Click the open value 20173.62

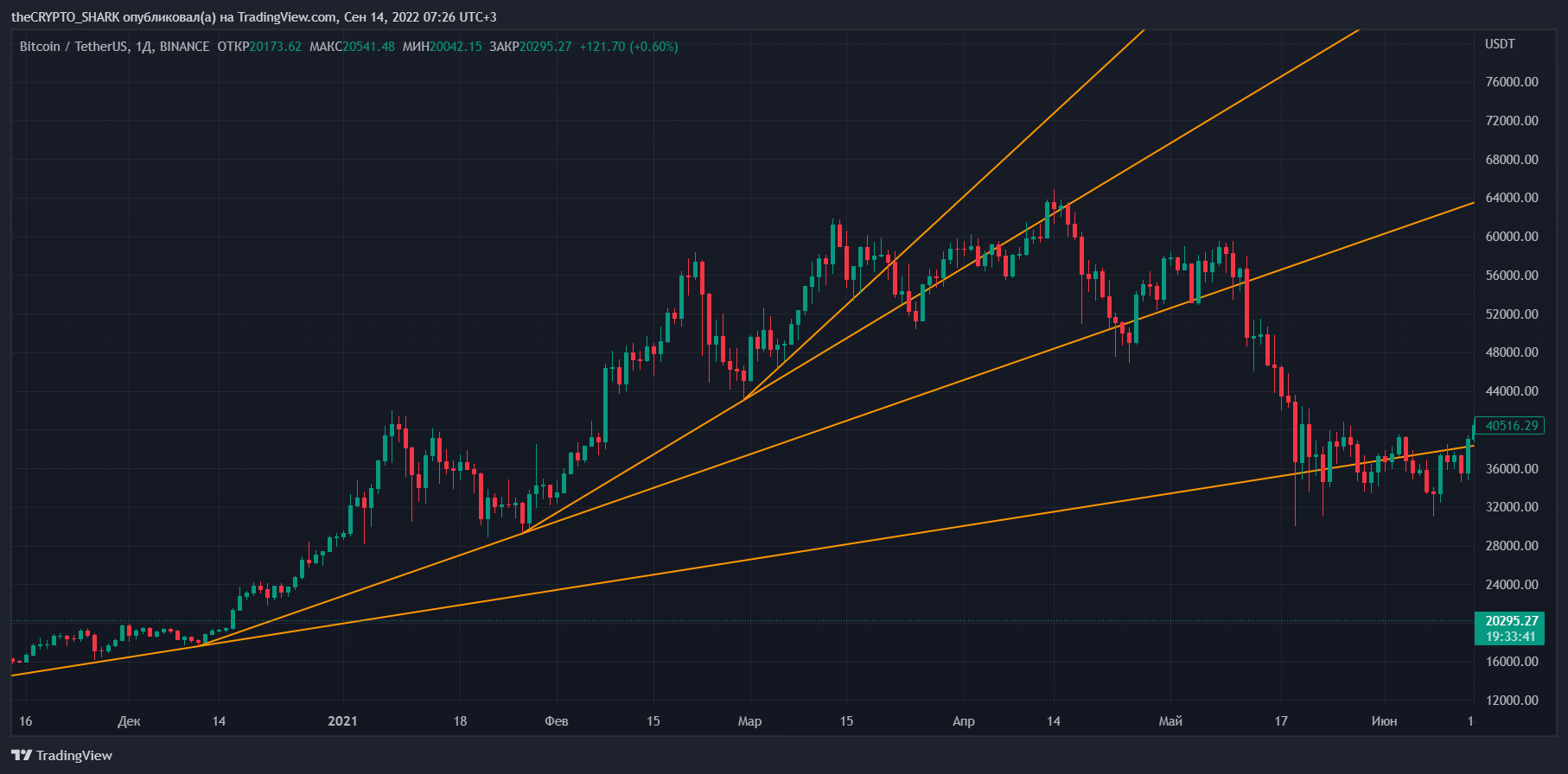[x=276, y=47]
